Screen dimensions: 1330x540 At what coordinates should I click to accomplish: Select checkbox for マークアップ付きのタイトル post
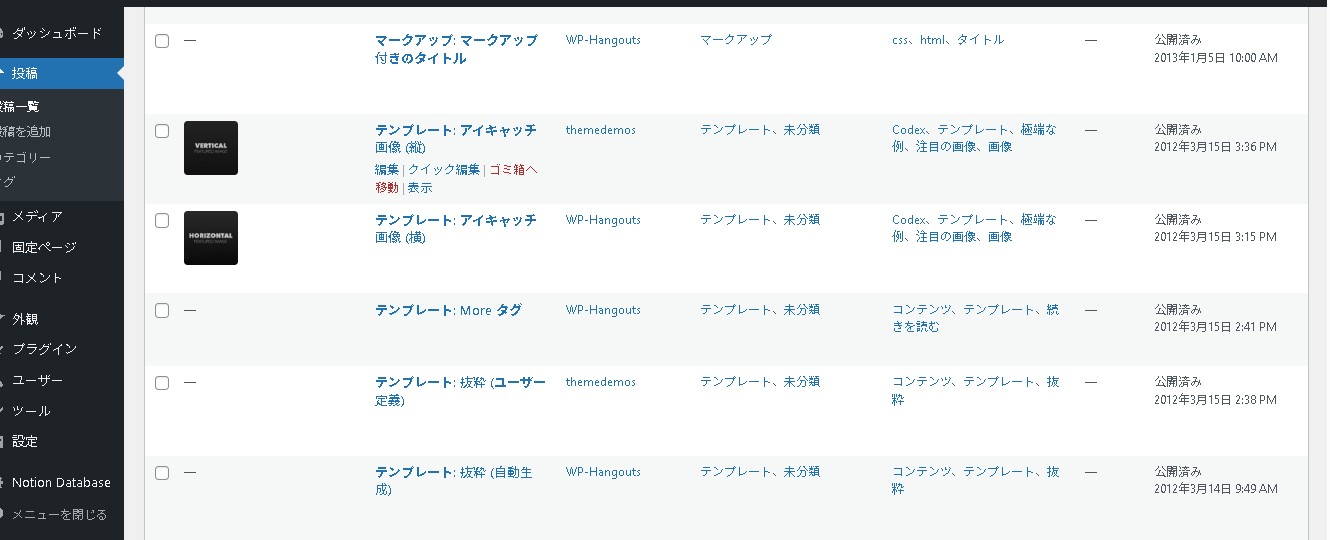[162, 41]
